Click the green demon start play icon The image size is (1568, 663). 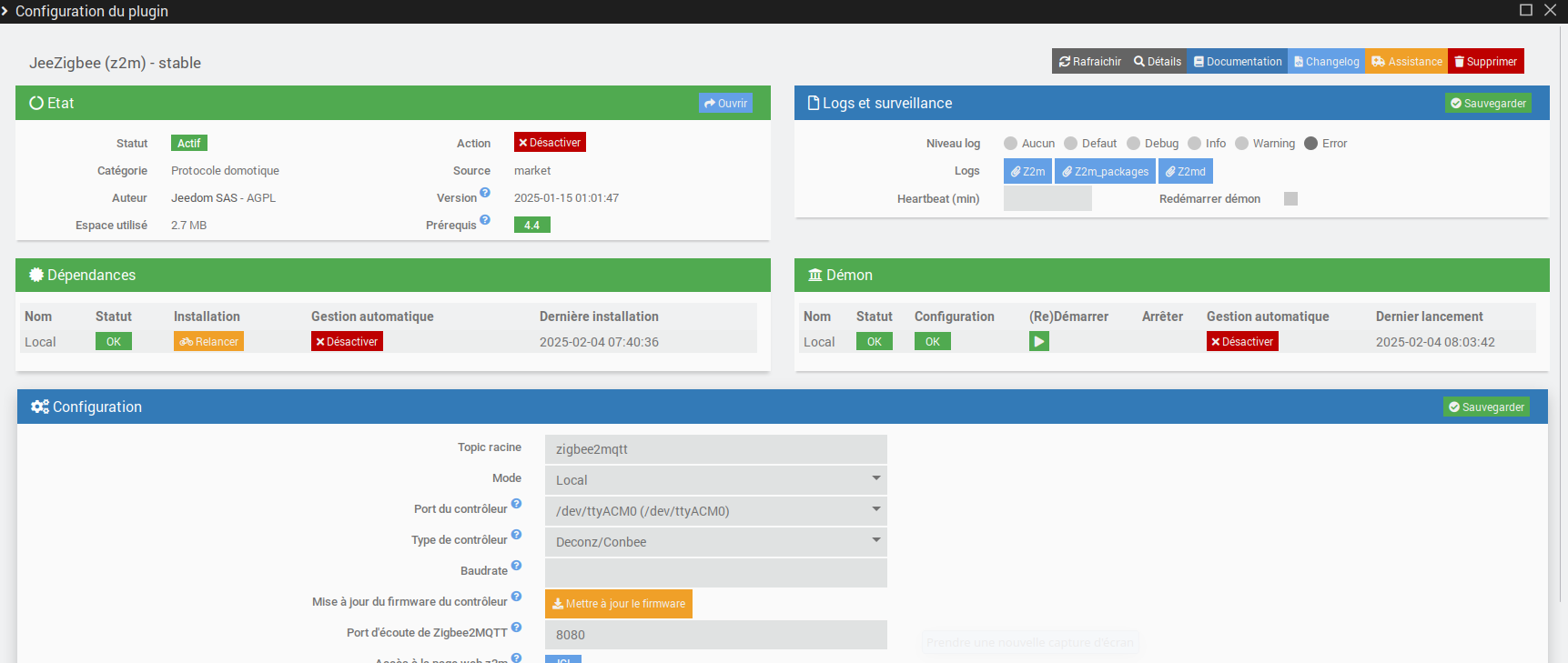[x=1038, y=341]
